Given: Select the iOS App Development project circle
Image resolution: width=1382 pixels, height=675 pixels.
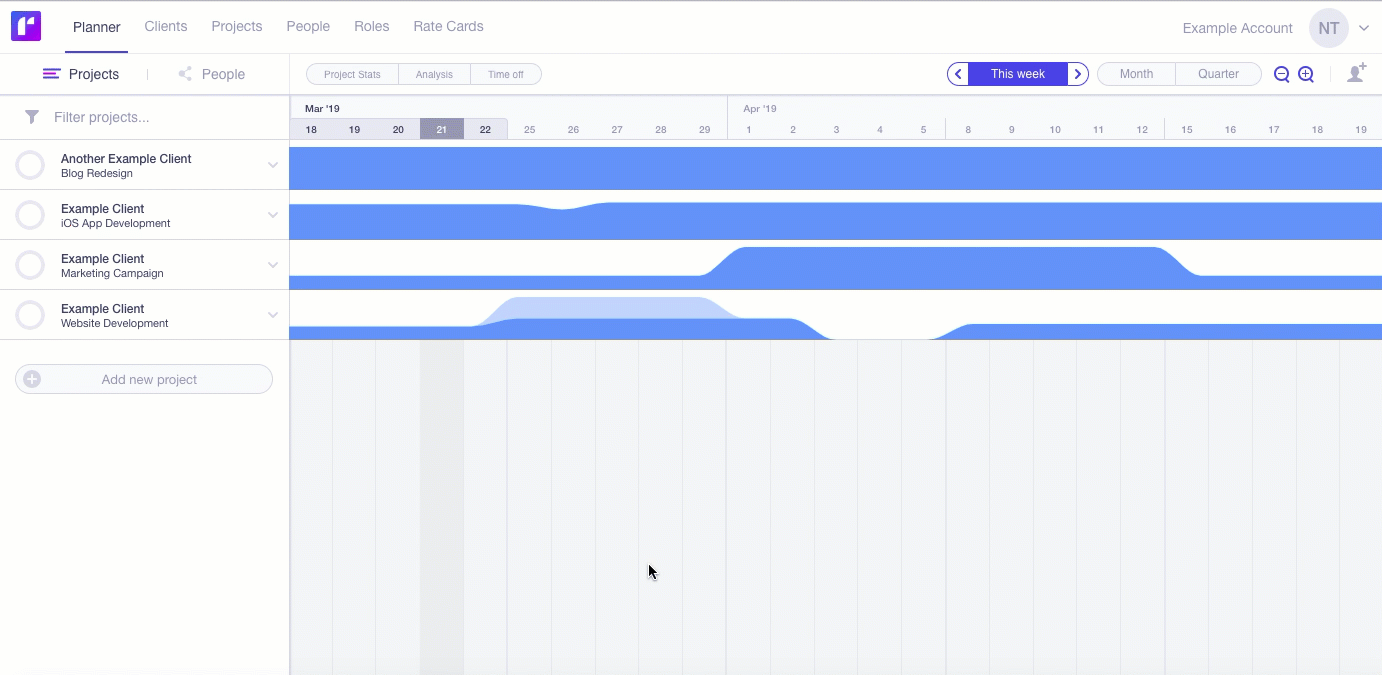Looking at the screenshot, I should 31,215.
